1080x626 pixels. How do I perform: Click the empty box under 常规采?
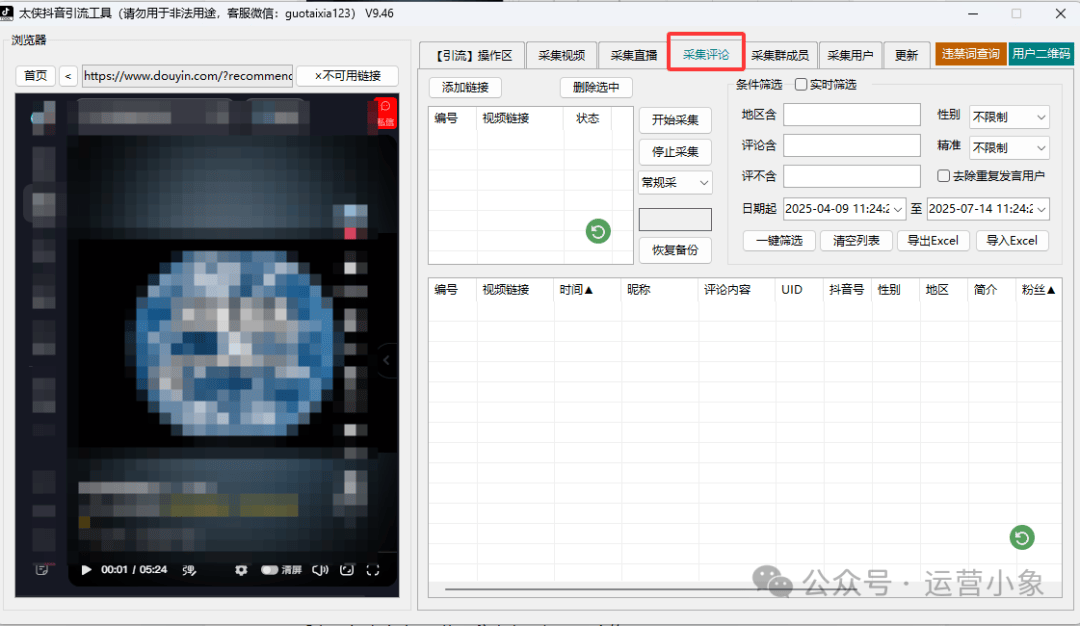pyautogui.click(x=675, y=219)
